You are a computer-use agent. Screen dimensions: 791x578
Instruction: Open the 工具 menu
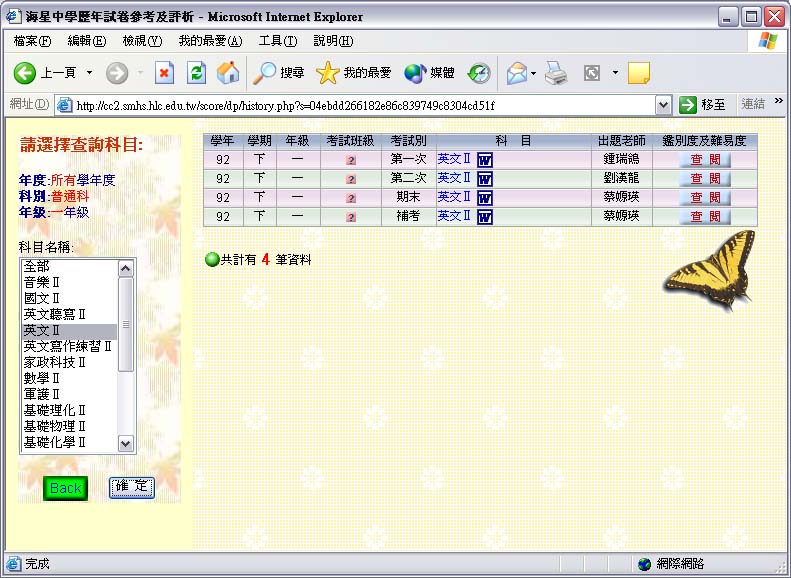click(x=277, y=41)
